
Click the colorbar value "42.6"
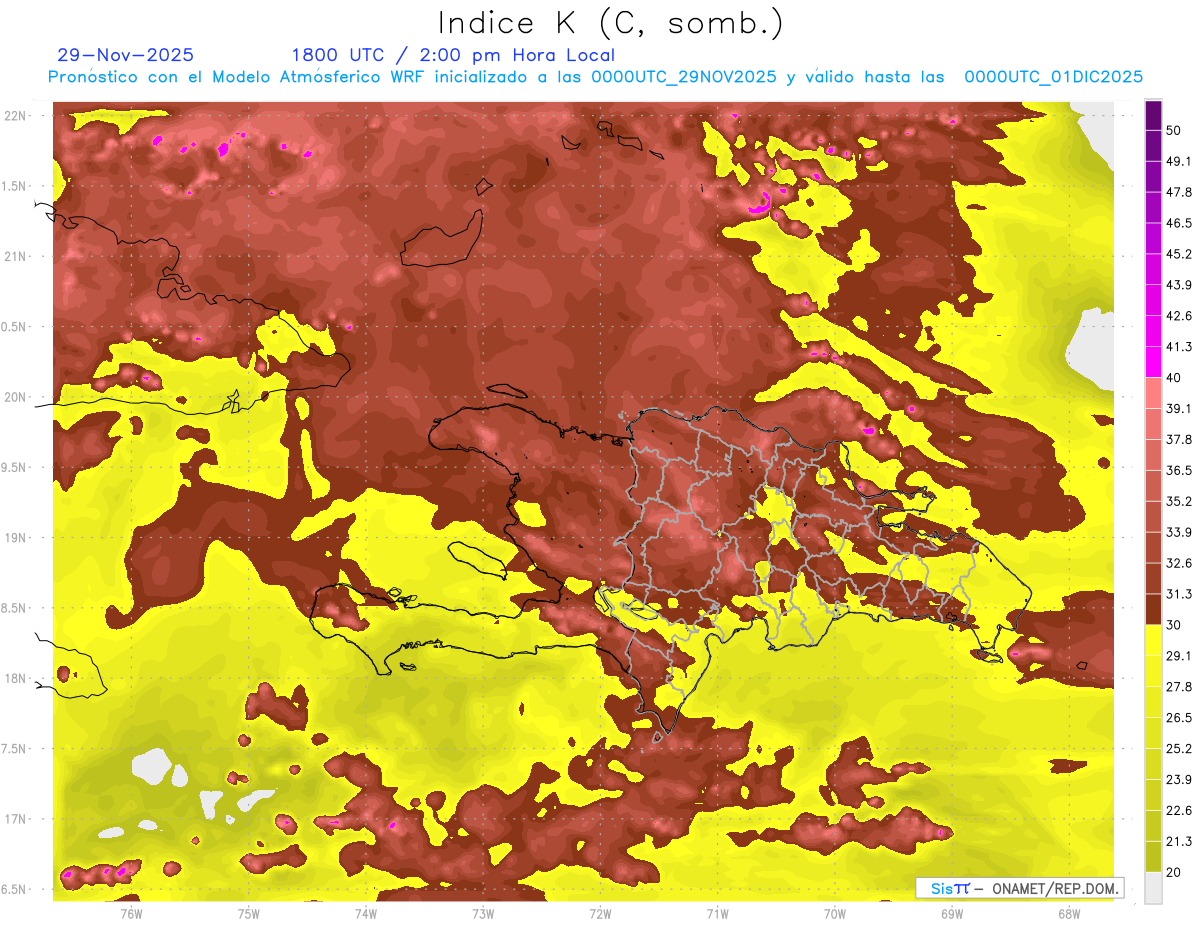tap(1179, 316)
